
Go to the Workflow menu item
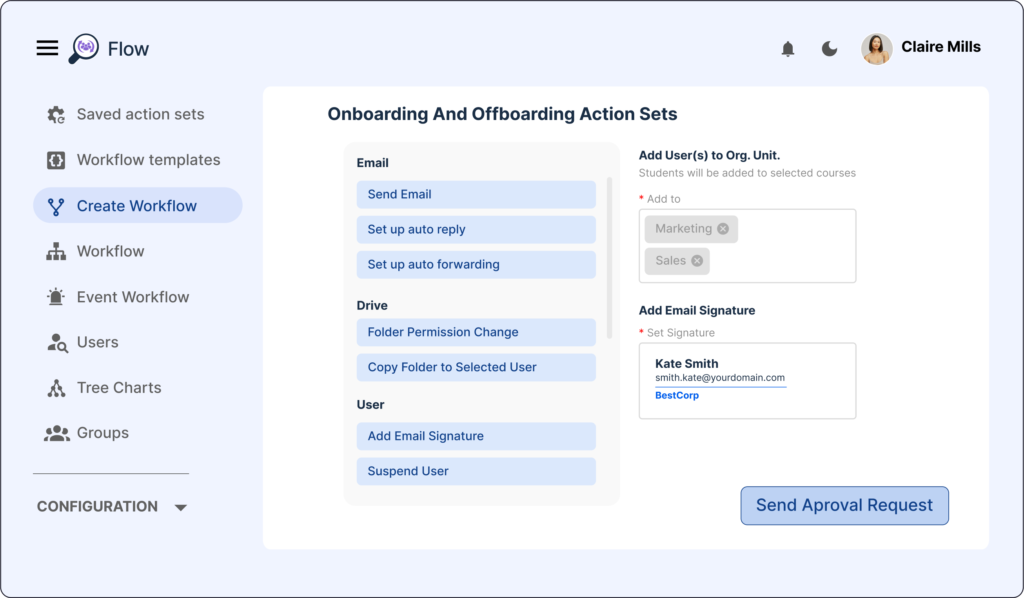[110, 251]
